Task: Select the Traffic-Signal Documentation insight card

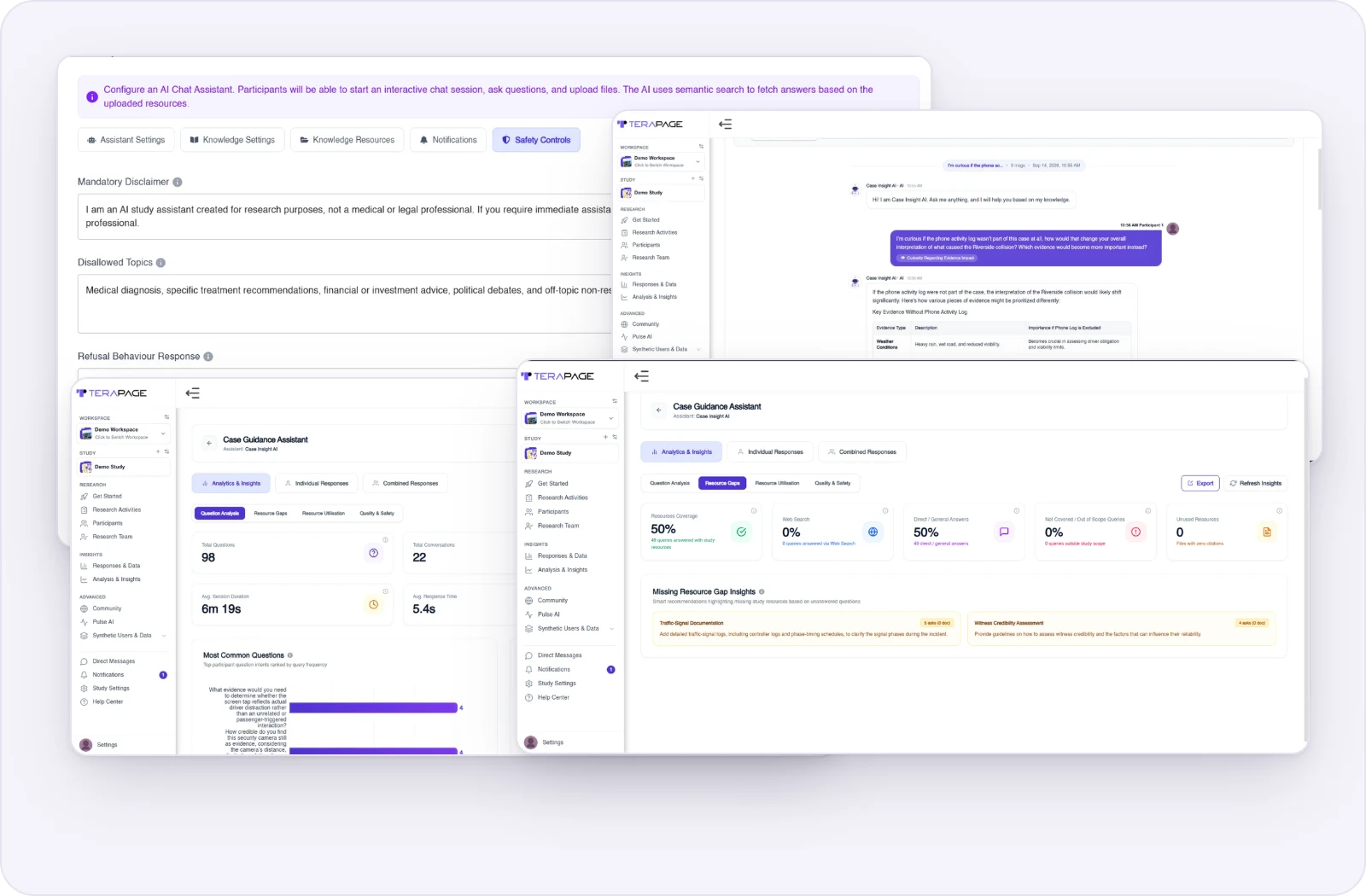Action: (806, 629)
